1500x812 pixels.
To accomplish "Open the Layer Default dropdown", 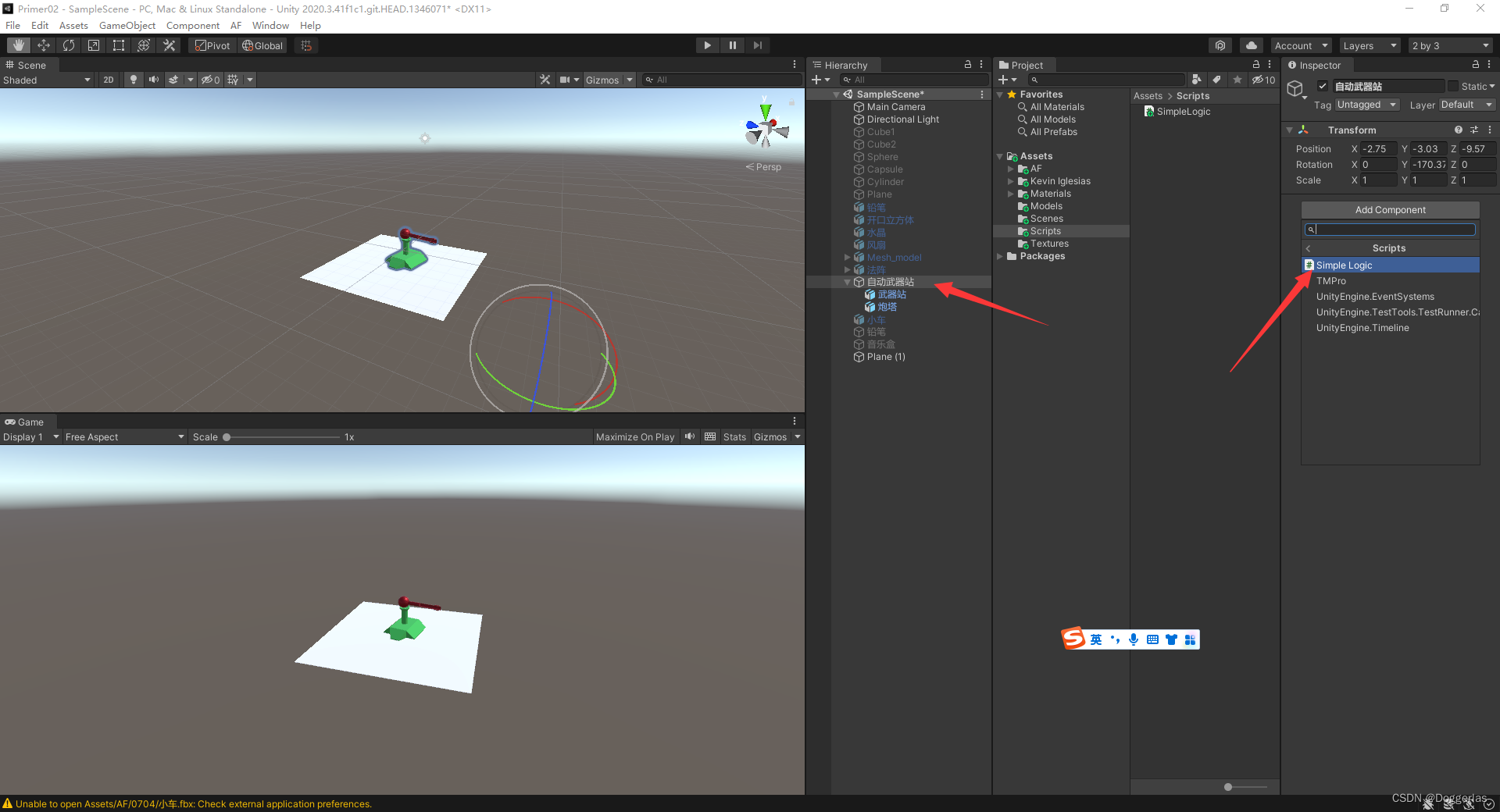I will click(x=1466, y=105).
